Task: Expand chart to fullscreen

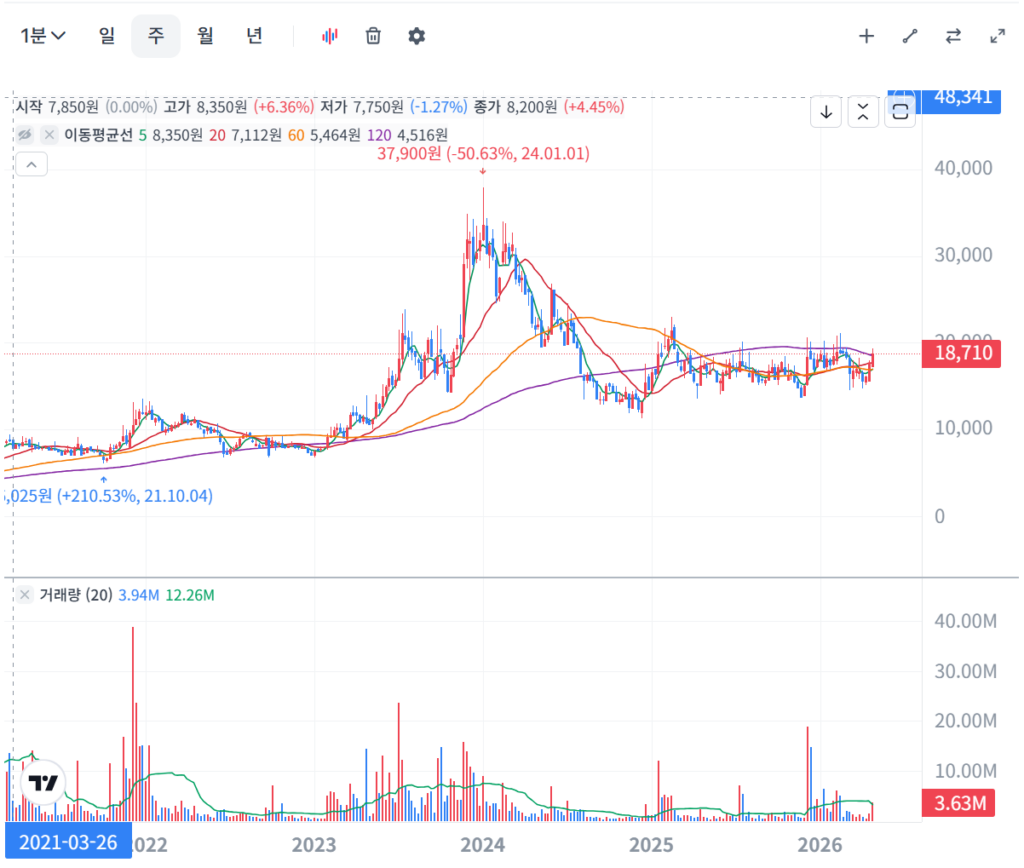Action: (x=997, y=36)
